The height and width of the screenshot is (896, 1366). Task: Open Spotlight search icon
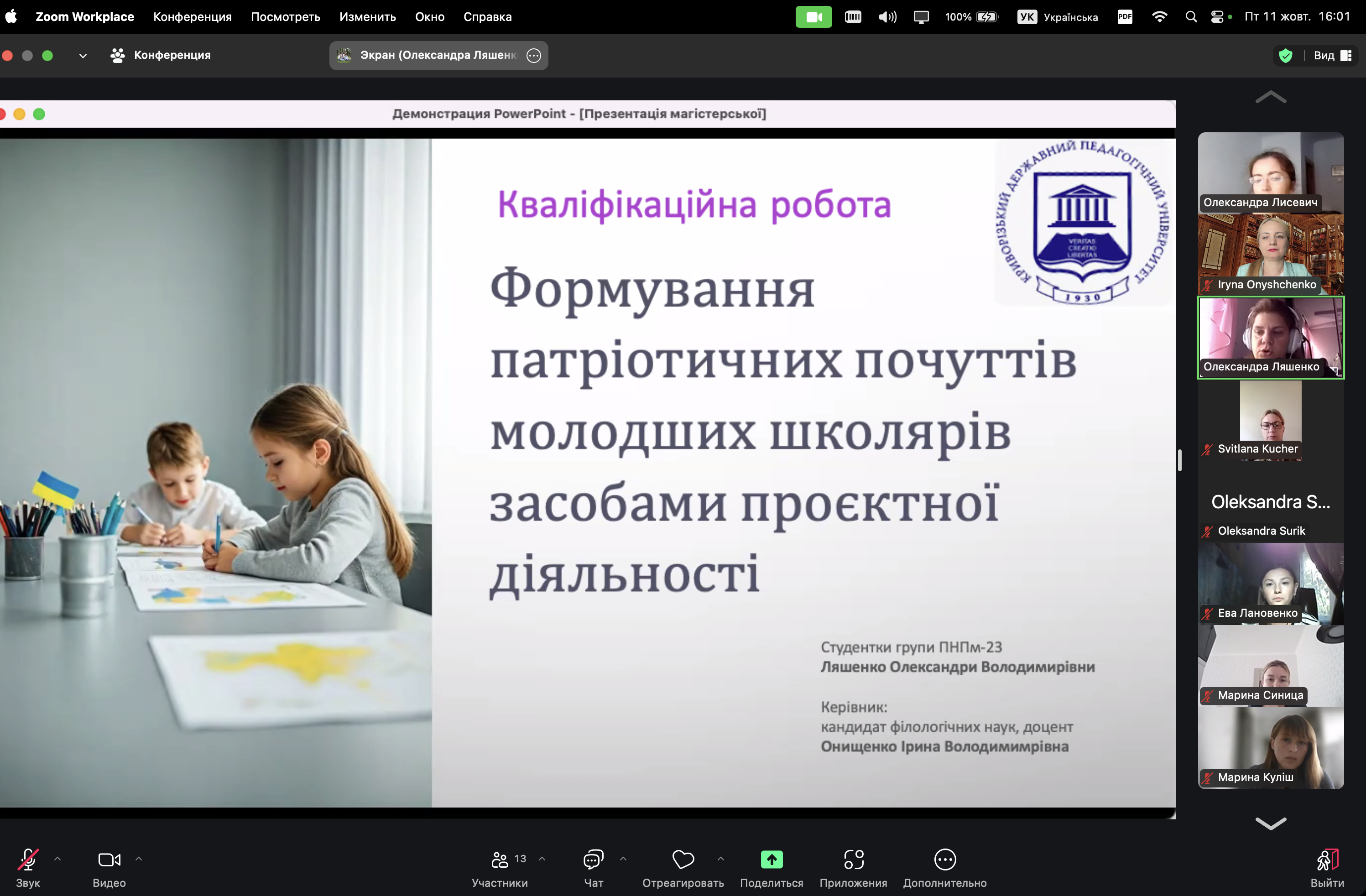tap(1191, 16)
